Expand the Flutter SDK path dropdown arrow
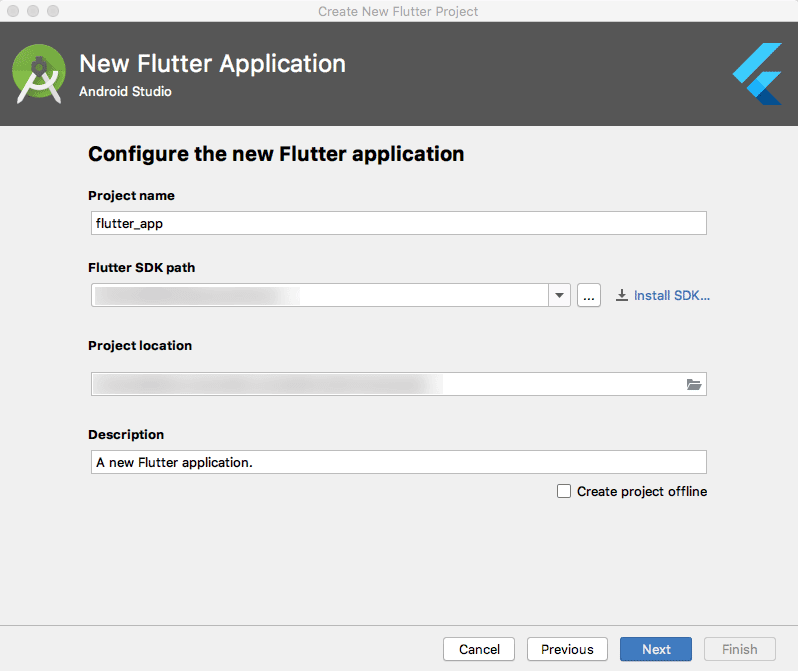 click(x=559, y=295)
